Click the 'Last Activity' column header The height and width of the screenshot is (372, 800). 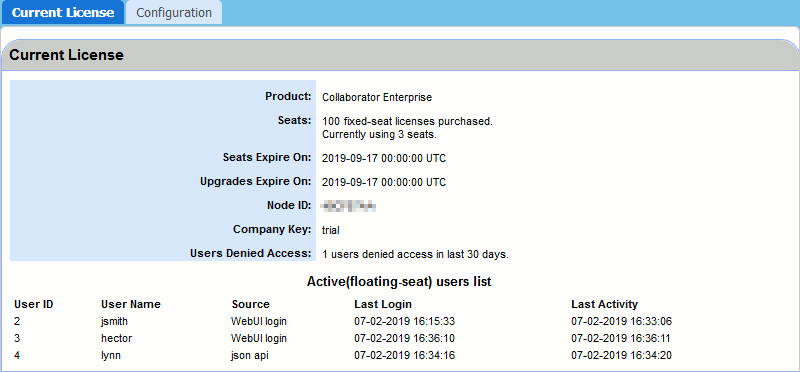click(605, 305)
